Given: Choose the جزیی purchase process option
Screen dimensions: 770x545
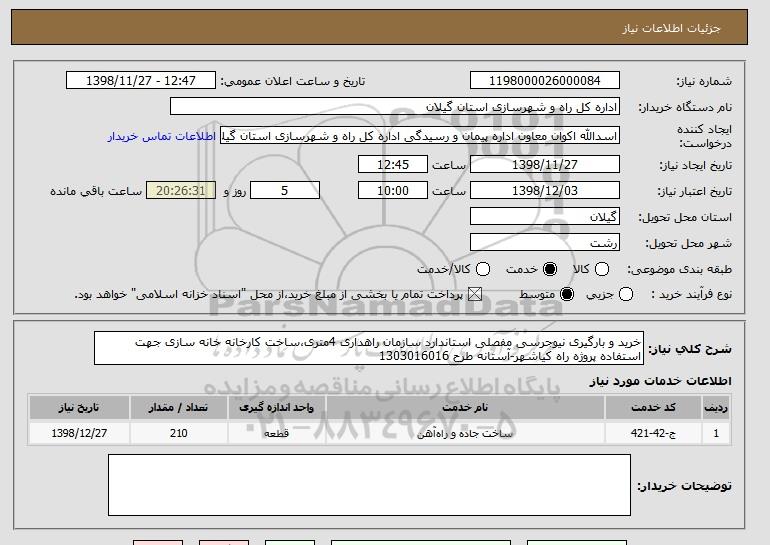Looking at the screenshot, I should click(x=626, y=294).
